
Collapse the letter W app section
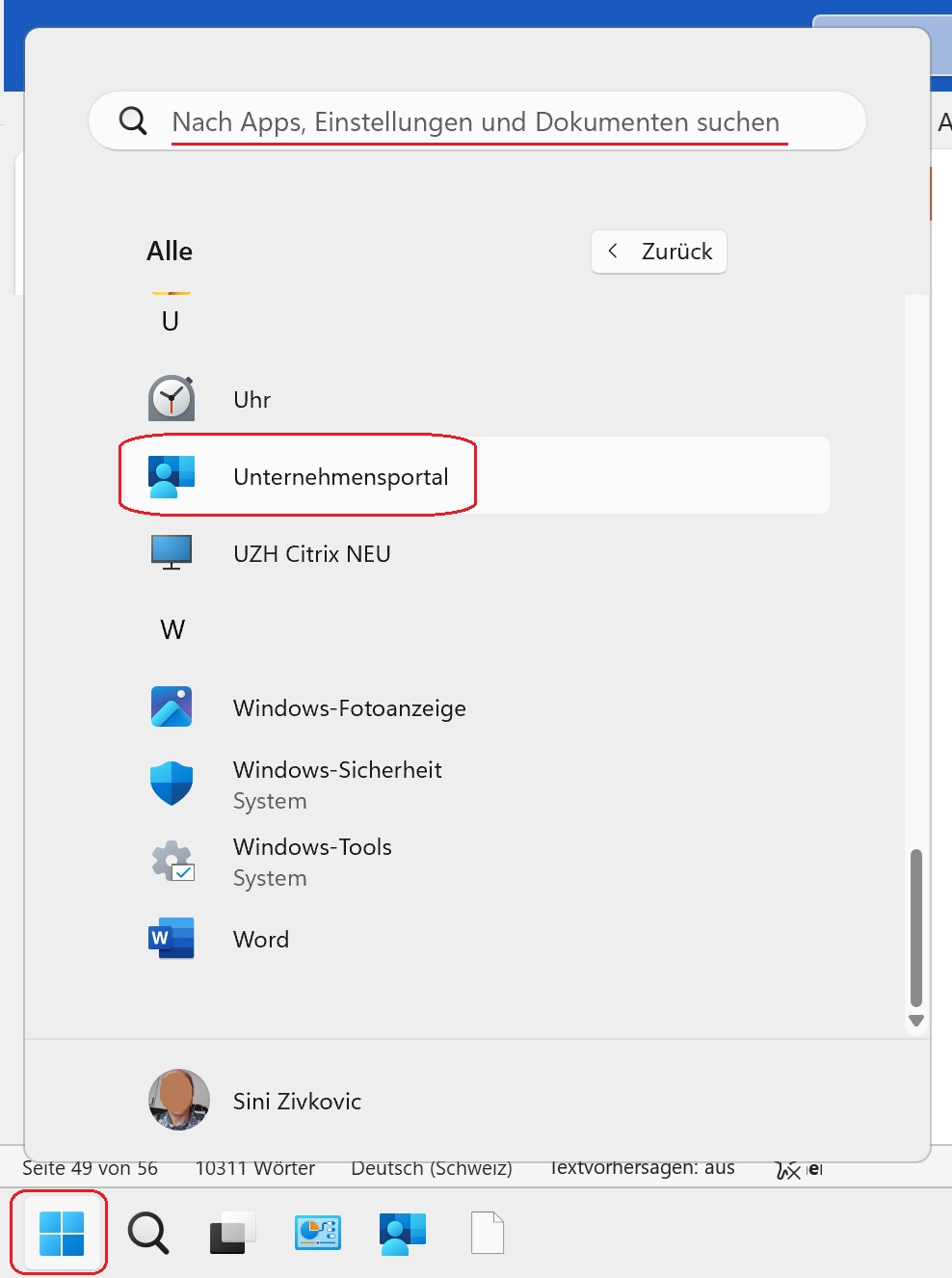click(x=172, y=628)
